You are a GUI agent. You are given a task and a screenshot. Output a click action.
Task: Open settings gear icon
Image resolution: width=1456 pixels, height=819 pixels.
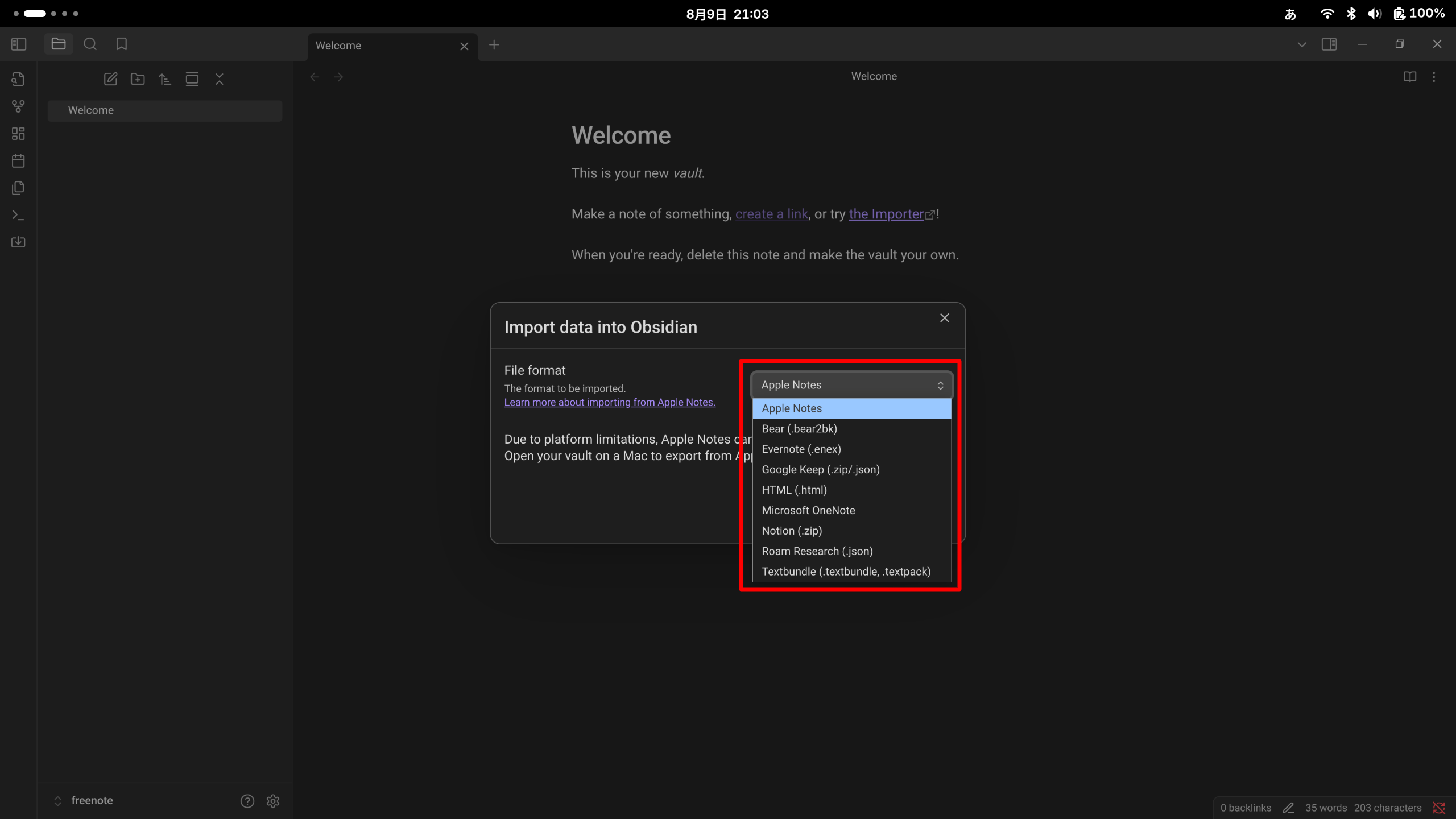coord(273,801)
